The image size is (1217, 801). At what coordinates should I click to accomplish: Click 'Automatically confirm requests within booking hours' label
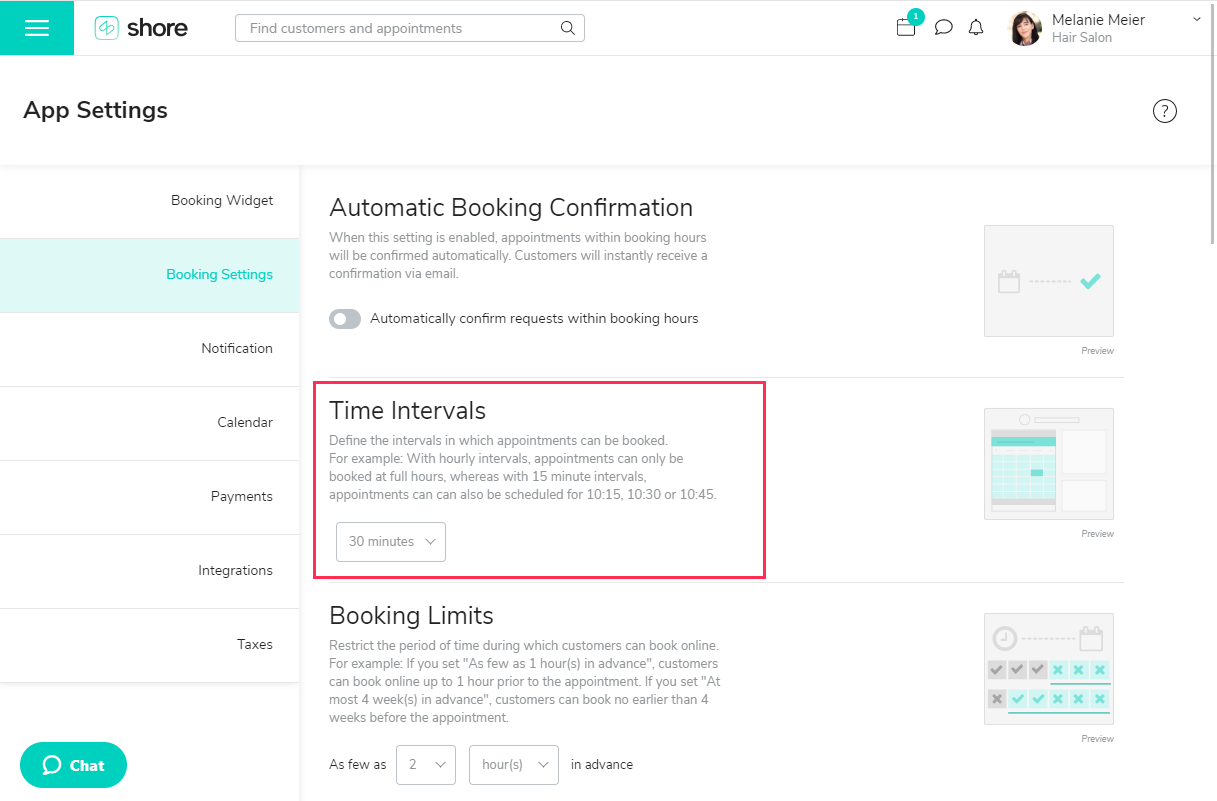[534, 319]
